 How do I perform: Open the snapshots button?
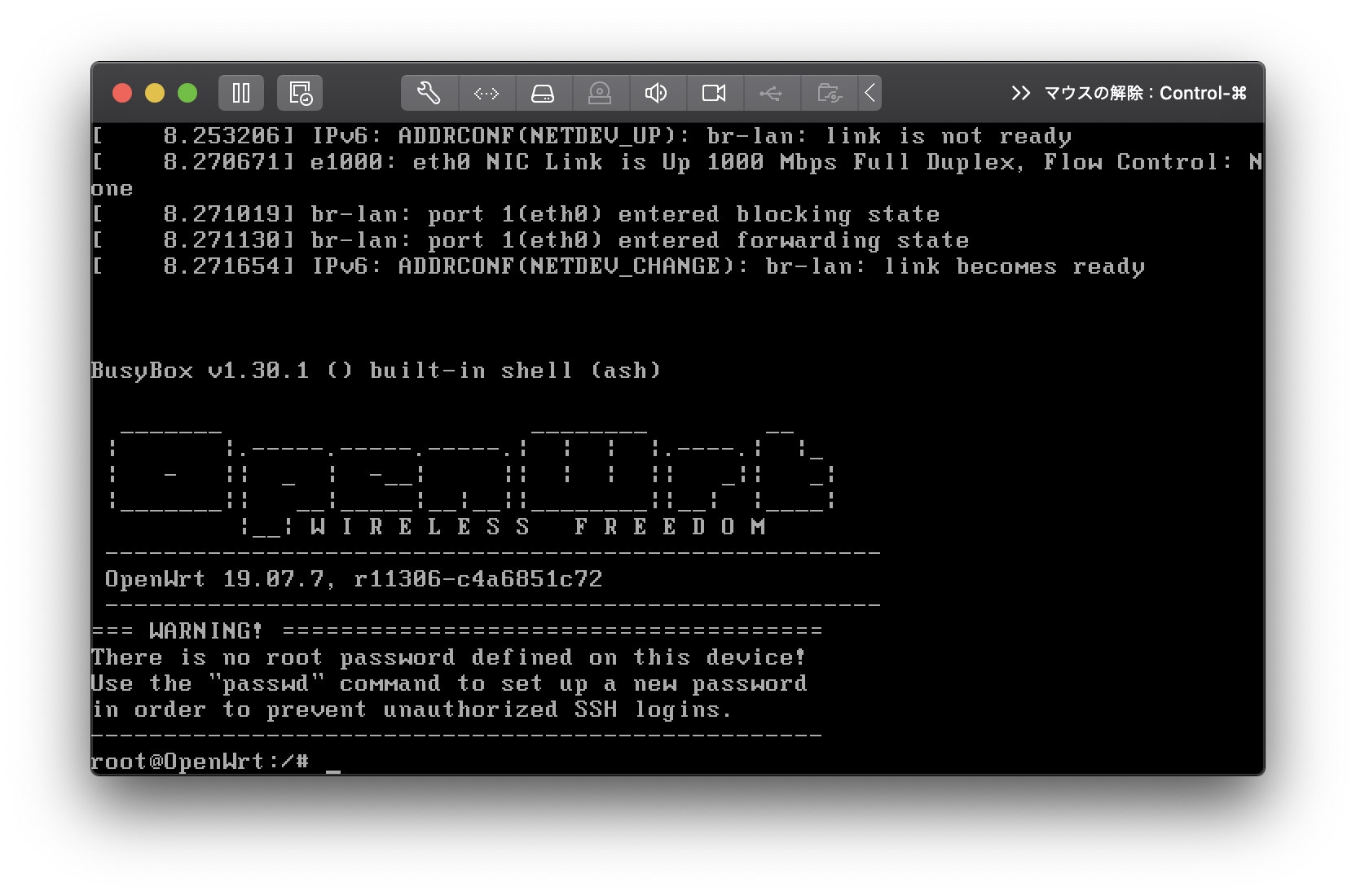pyautogui.click(x=300, y=93)
